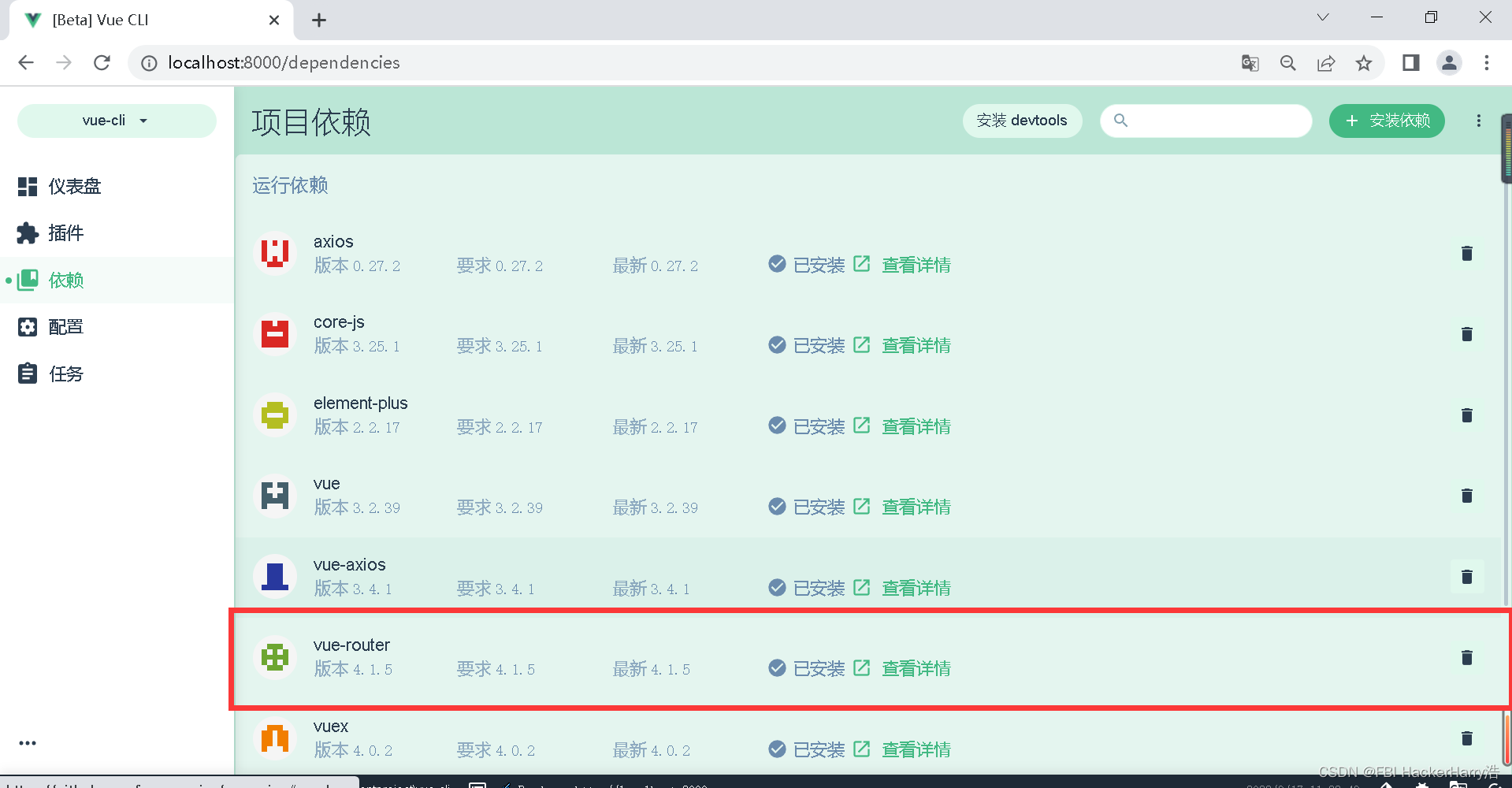
Task: Expand the bottom-left ellipsis menu
Action: tap(27, 742)
